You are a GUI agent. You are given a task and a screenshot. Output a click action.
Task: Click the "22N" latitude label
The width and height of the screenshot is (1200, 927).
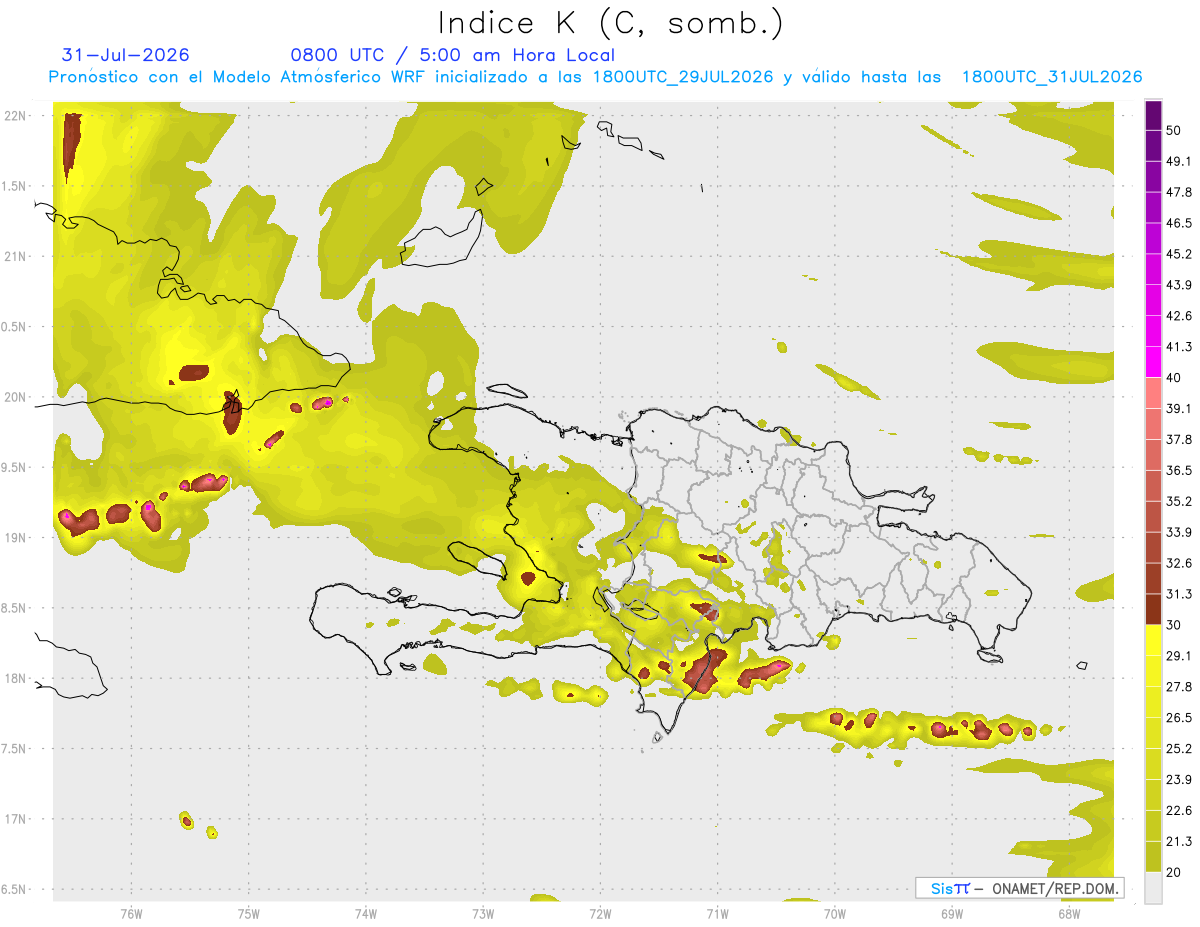(15, 116)
